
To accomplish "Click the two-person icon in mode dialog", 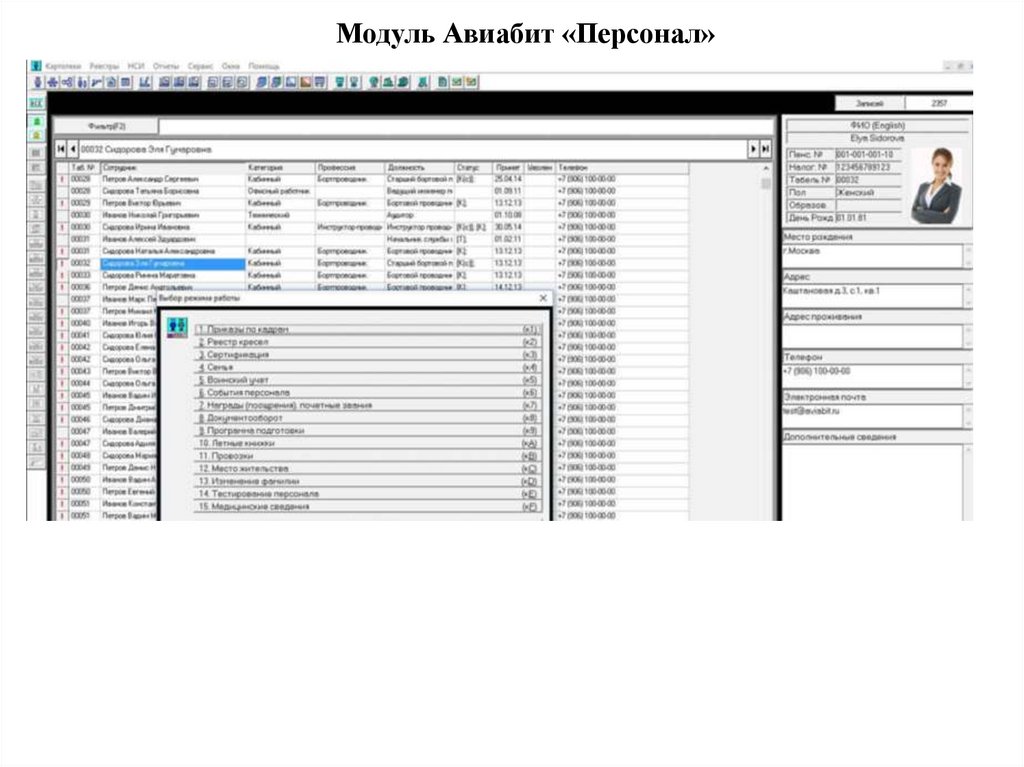I will coord(177,327).
